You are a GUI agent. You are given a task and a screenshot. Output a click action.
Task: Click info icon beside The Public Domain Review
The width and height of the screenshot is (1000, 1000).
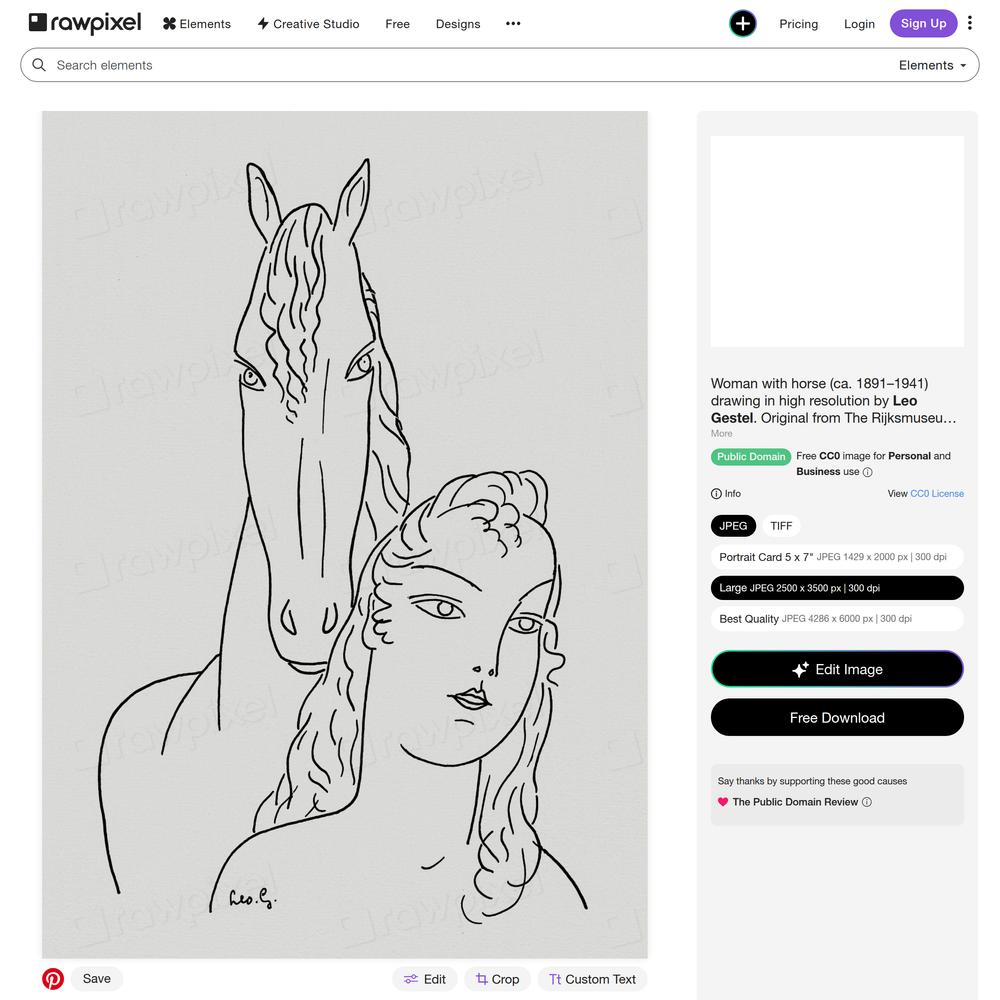point(867,802)
